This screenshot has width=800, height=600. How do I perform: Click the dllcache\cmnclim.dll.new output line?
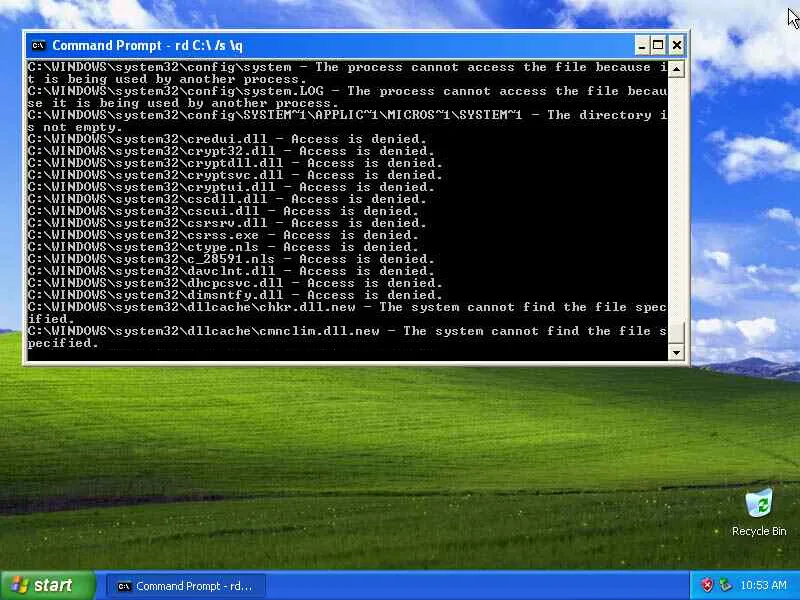coord(347,337)
